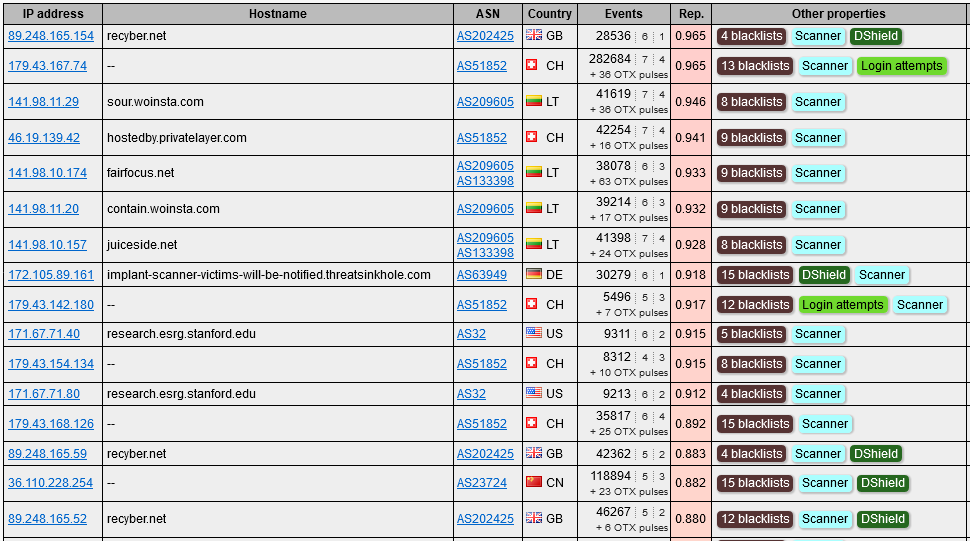Open IP address 179.43.142.180

pos(51,305)
